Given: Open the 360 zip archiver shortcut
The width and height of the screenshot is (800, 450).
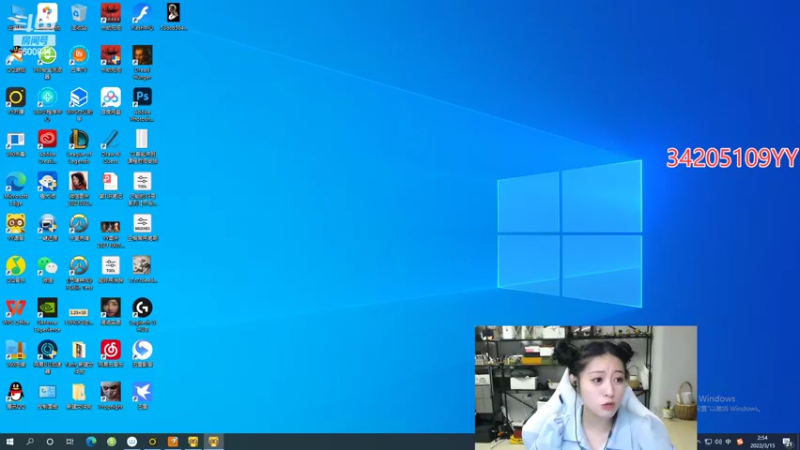Looking at the screenshot, I should click(x=16, y=354).
